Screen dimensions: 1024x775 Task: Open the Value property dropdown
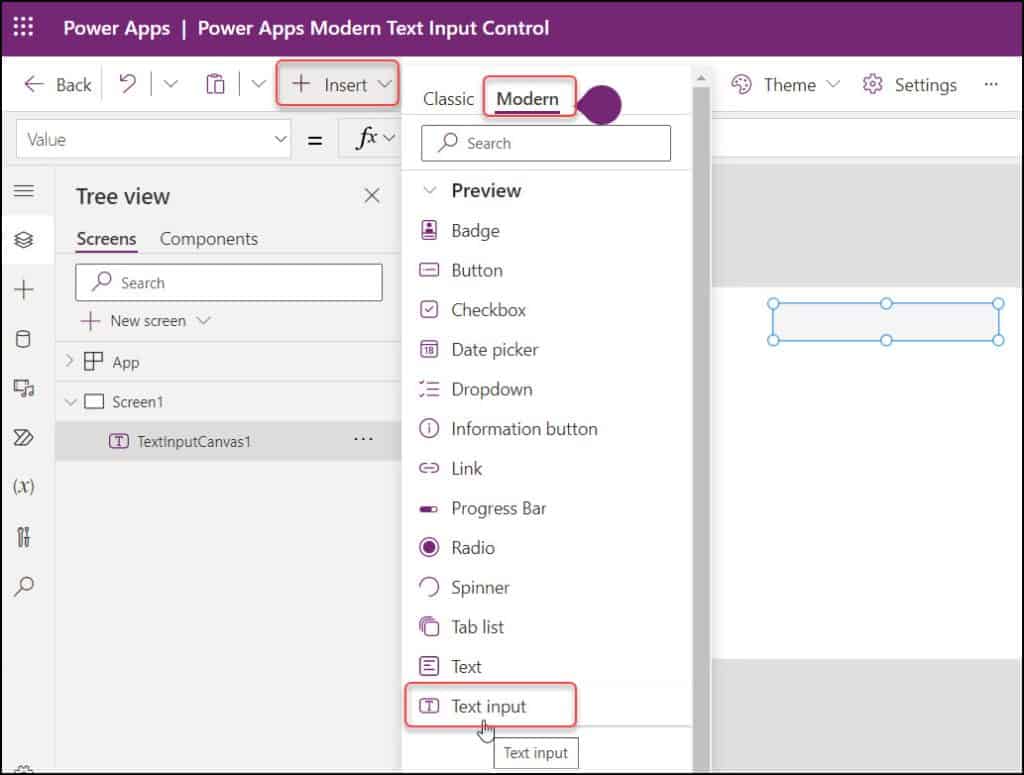click(x=153, y=139)
